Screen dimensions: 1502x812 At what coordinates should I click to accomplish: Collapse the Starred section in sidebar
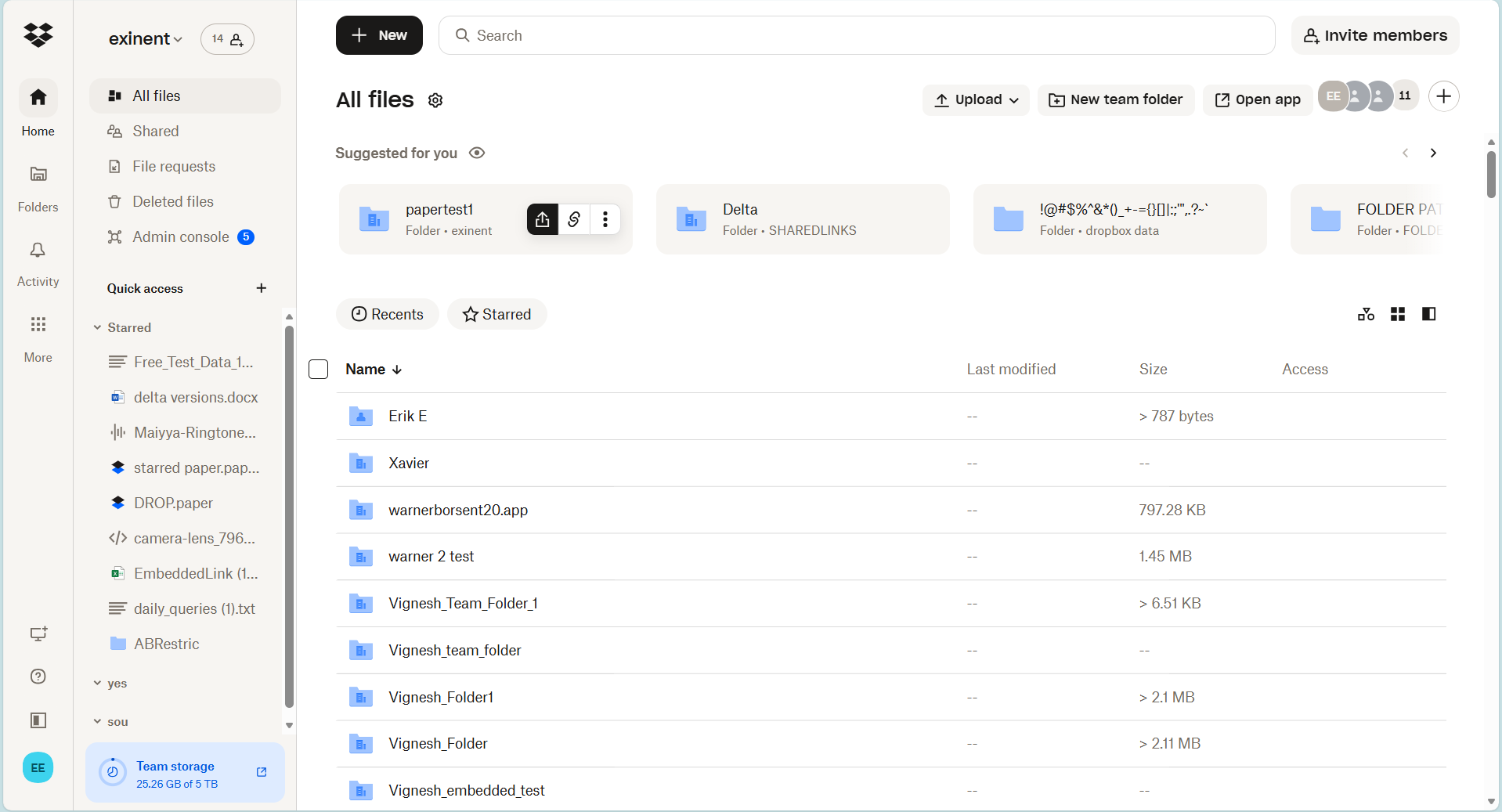pos(97,327)
